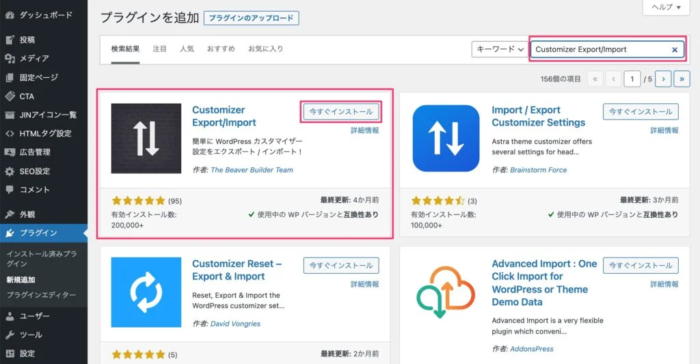
Task: Click the CTA diamond icon
Action: tap(9, 96)
